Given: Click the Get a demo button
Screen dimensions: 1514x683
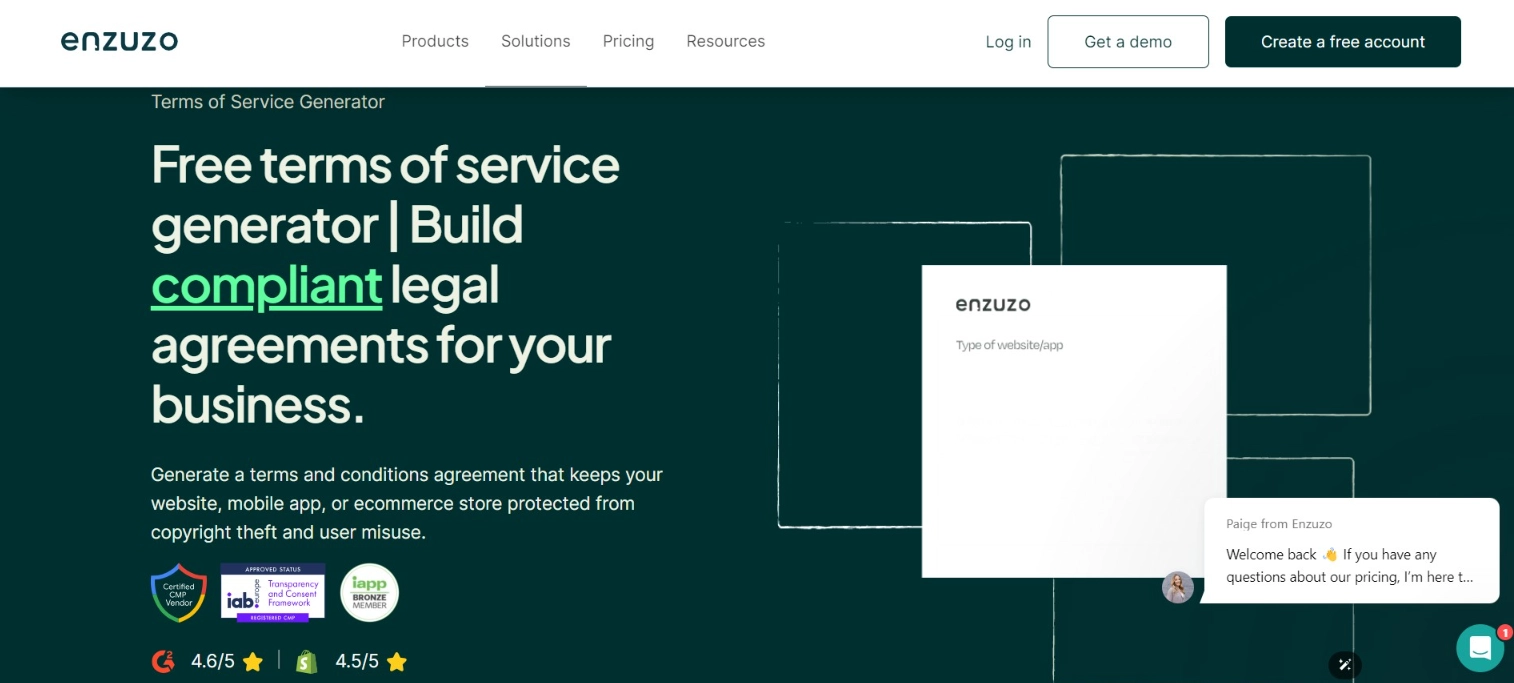Looking at the screenshot, I should [1128, 42].
